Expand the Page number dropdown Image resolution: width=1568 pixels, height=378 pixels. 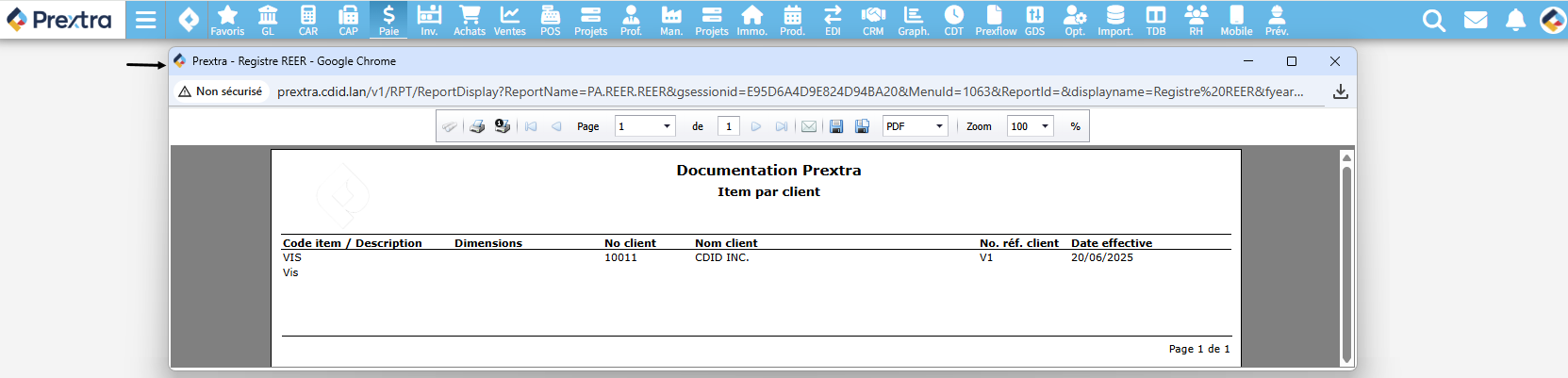pos(667,126)
